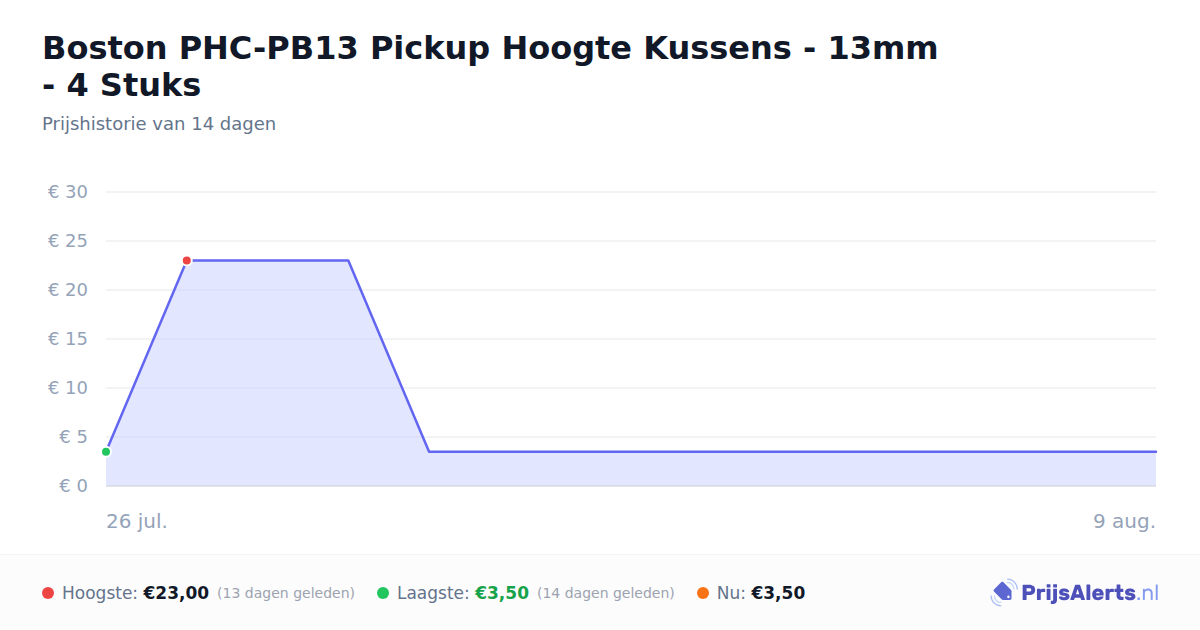
Task: Click the green dot beside Laagste
Action: (x=383, y=593)
